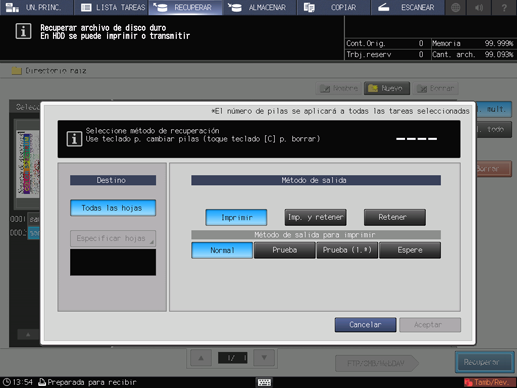Select Normal print output mode

click(222, 250)
